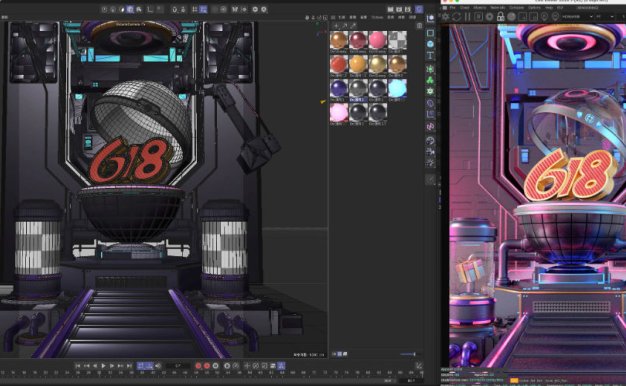Click the first green generator icon in sidebar

pos(430,69)
